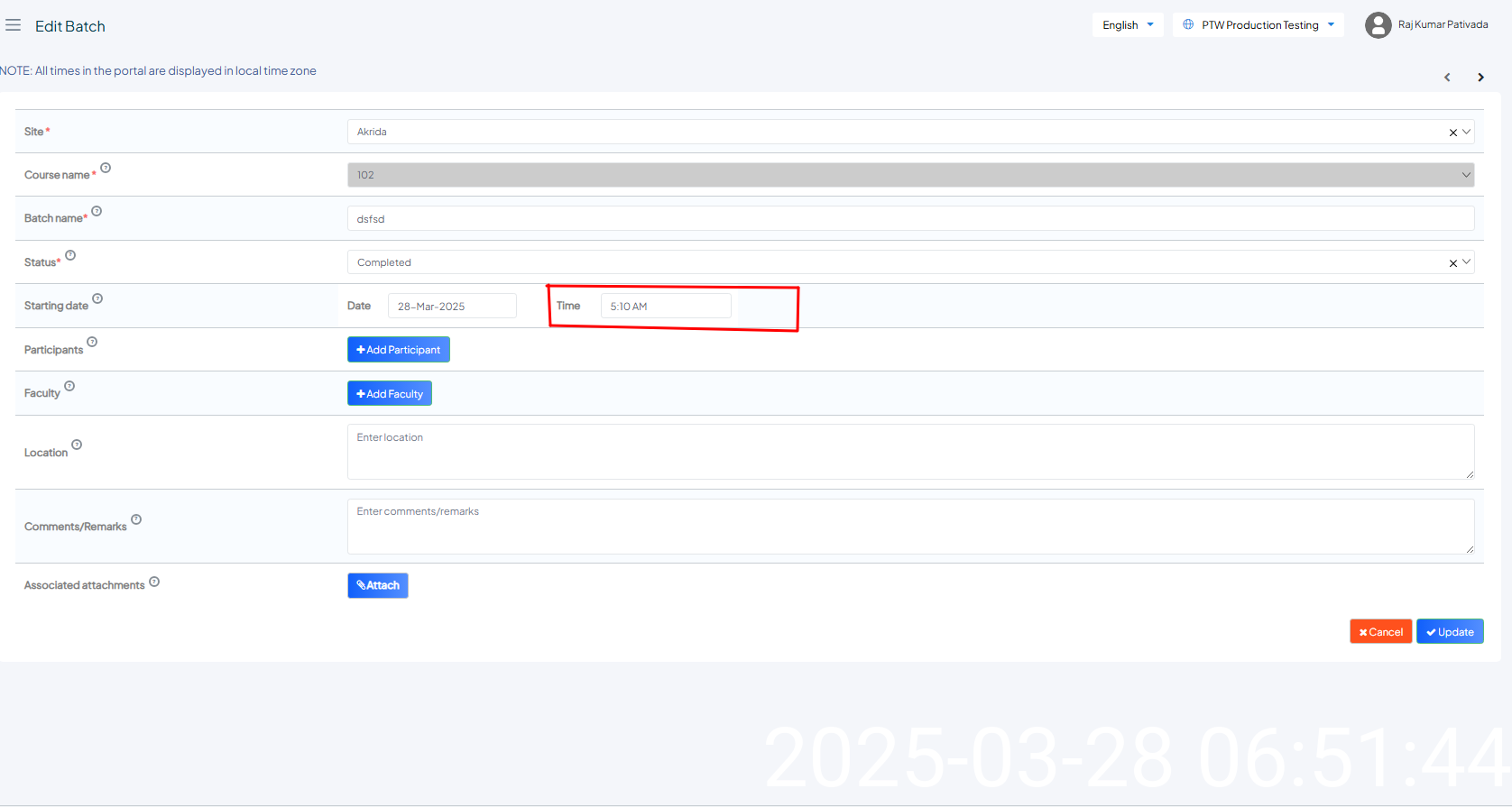This screenshot has width=1512, height=807.
Task: Expand the PTW Production Testing dropdown
Action: (x=1258, y=25)
